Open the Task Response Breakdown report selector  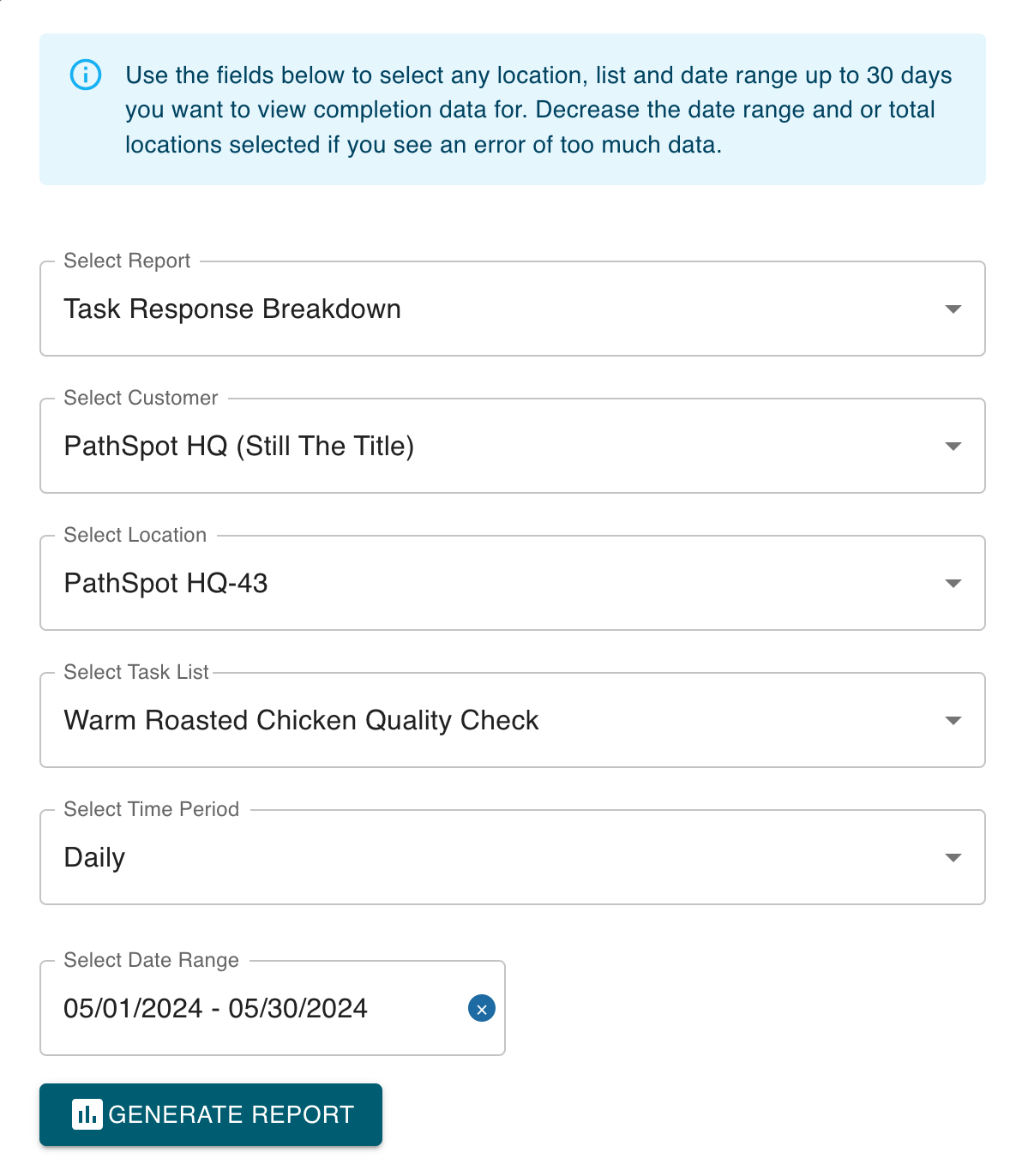(x=513, y=309)
